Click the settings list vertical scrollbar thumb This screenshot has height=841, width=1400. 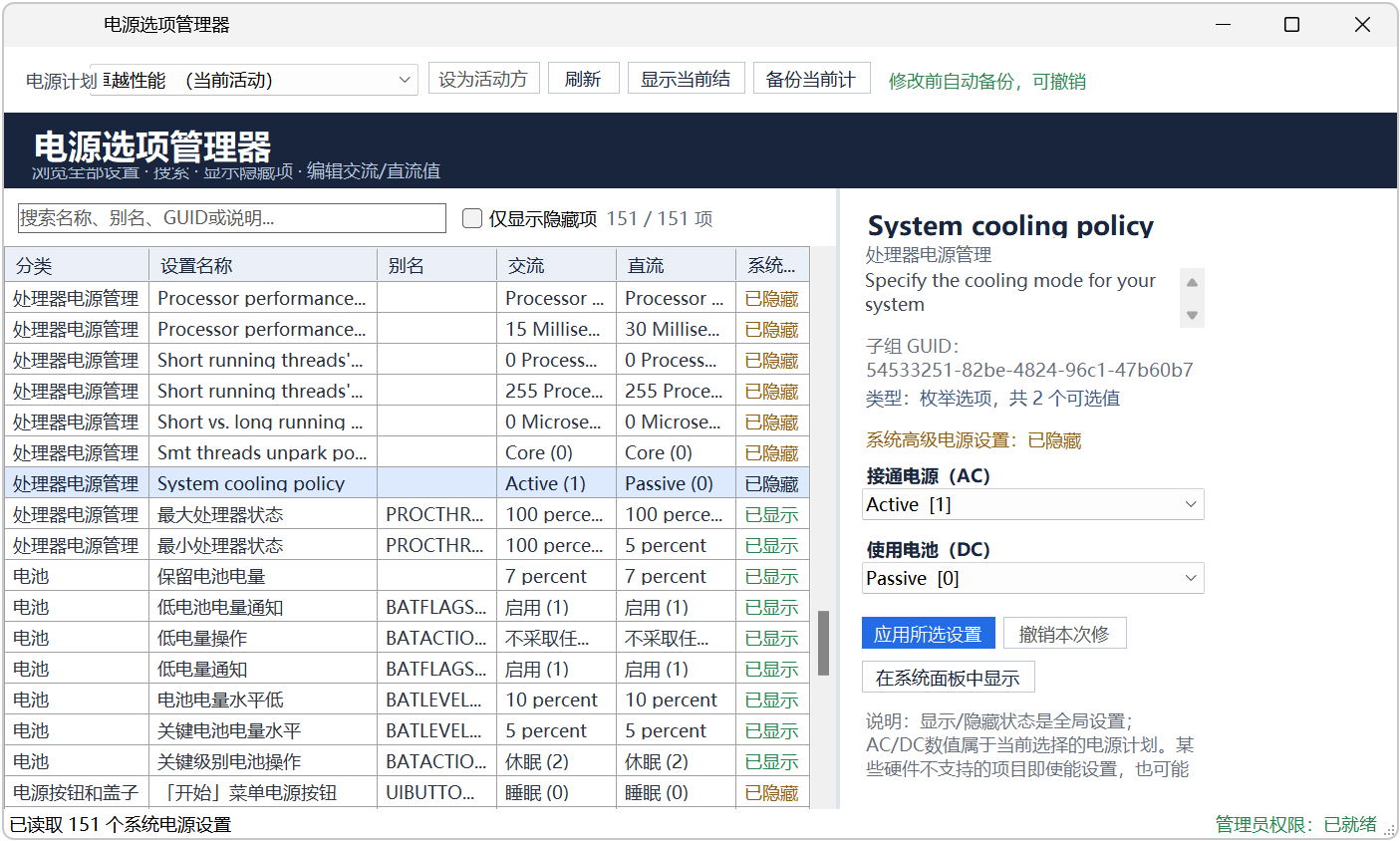point(823,643)
